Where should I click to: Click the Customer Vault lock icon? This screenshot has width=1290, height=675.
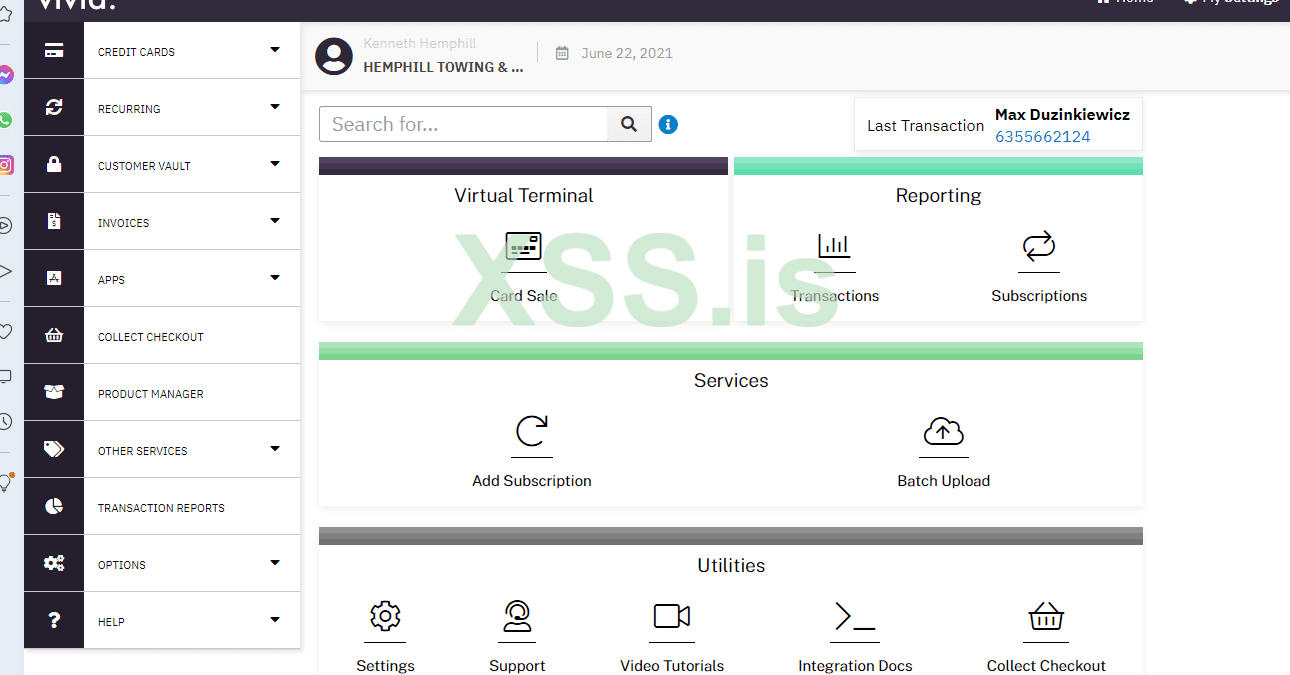[x=54, y=165]
